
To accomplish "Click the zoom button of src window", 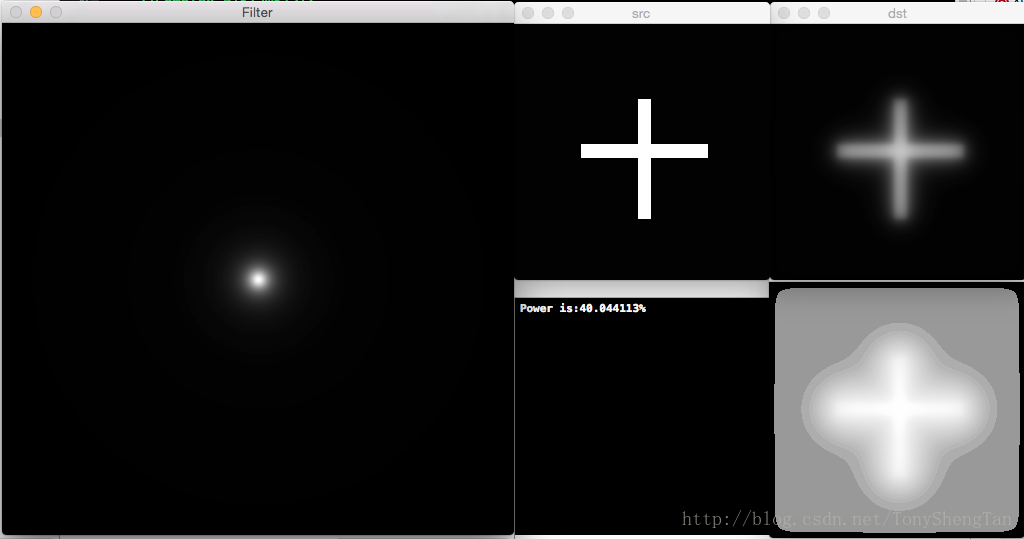I will [568, 13].
